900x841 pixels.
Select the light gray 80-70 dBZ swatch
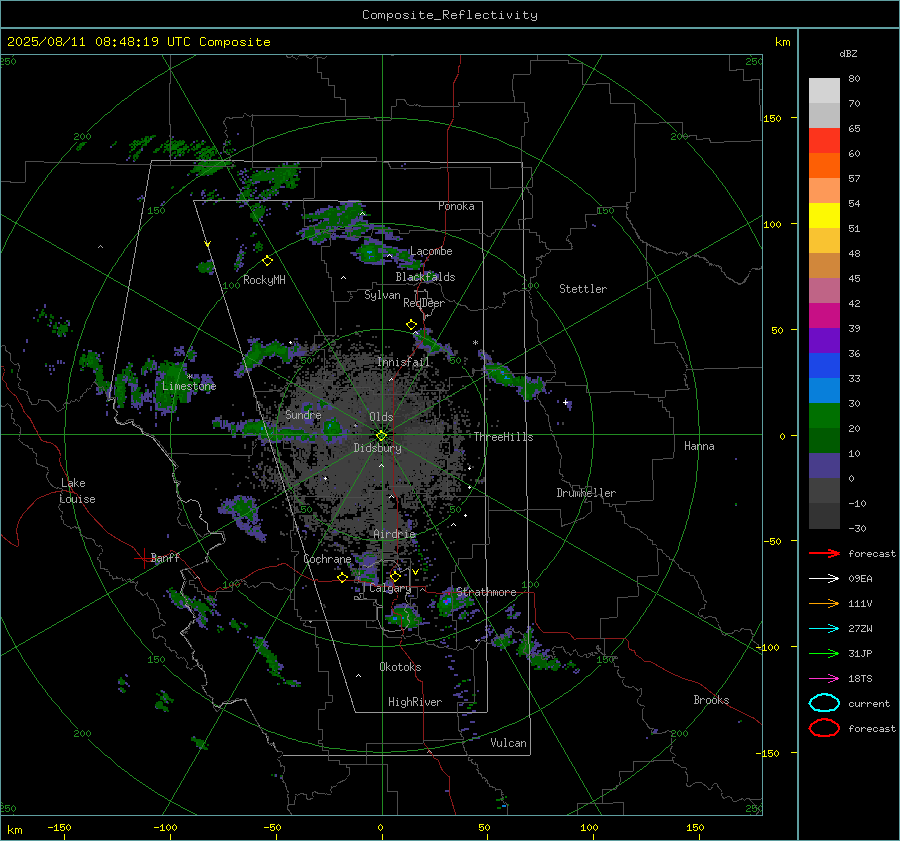click(824, 91)
